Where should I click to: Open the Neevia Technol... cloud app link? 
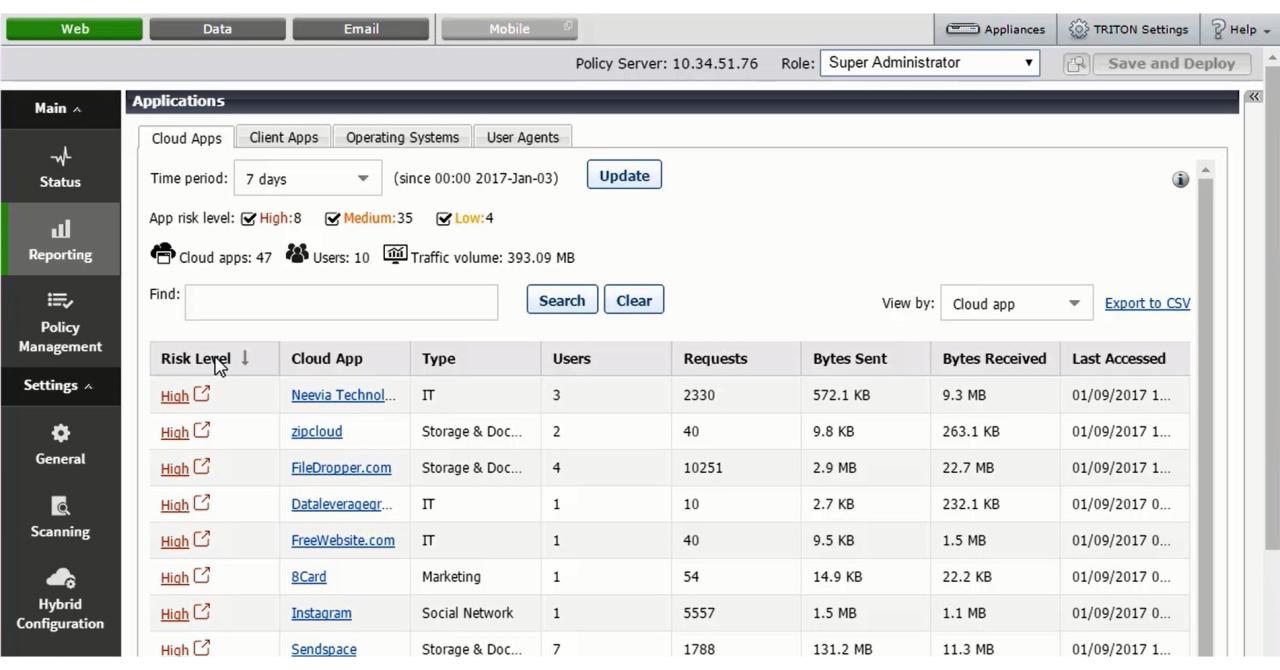343,395
